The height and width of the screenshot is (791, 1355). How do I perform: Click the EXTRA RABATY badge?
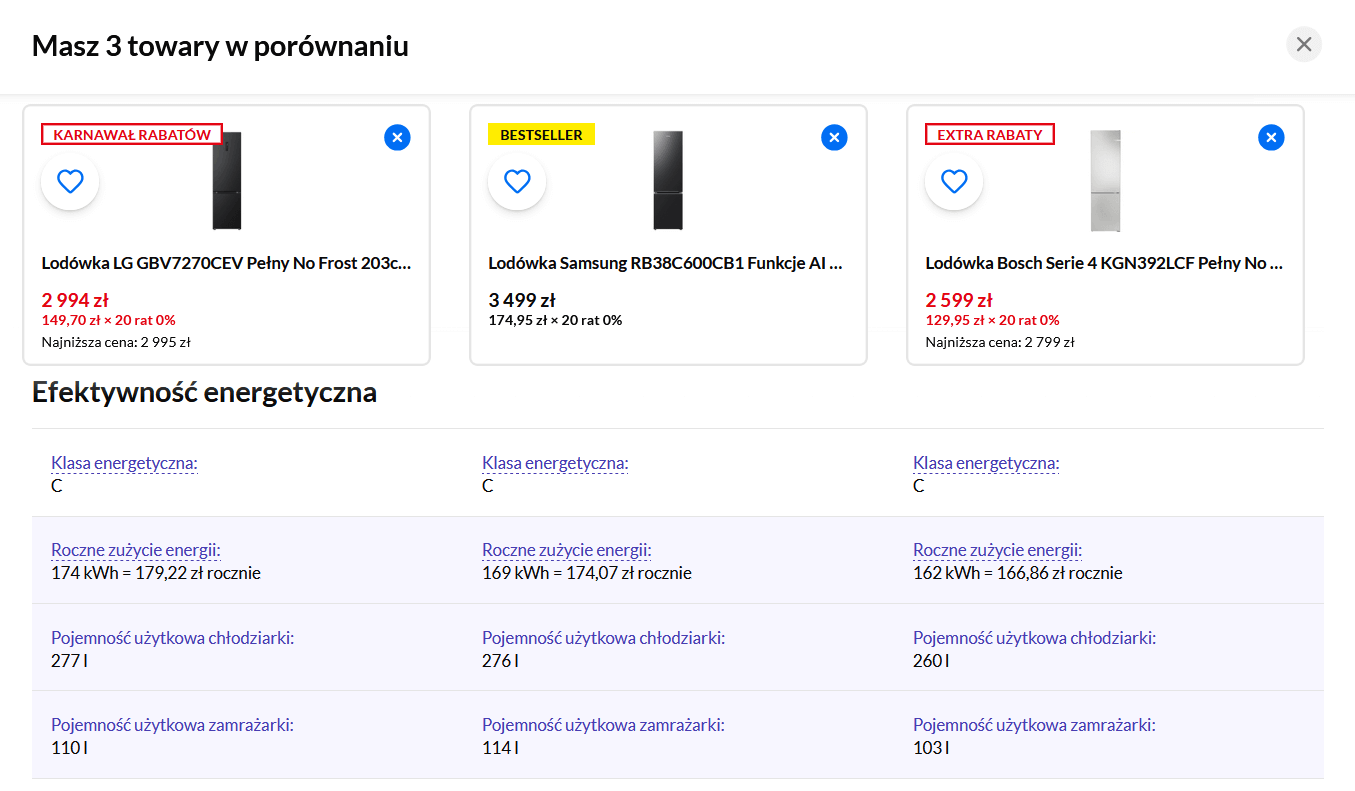(x=990, y=134)
